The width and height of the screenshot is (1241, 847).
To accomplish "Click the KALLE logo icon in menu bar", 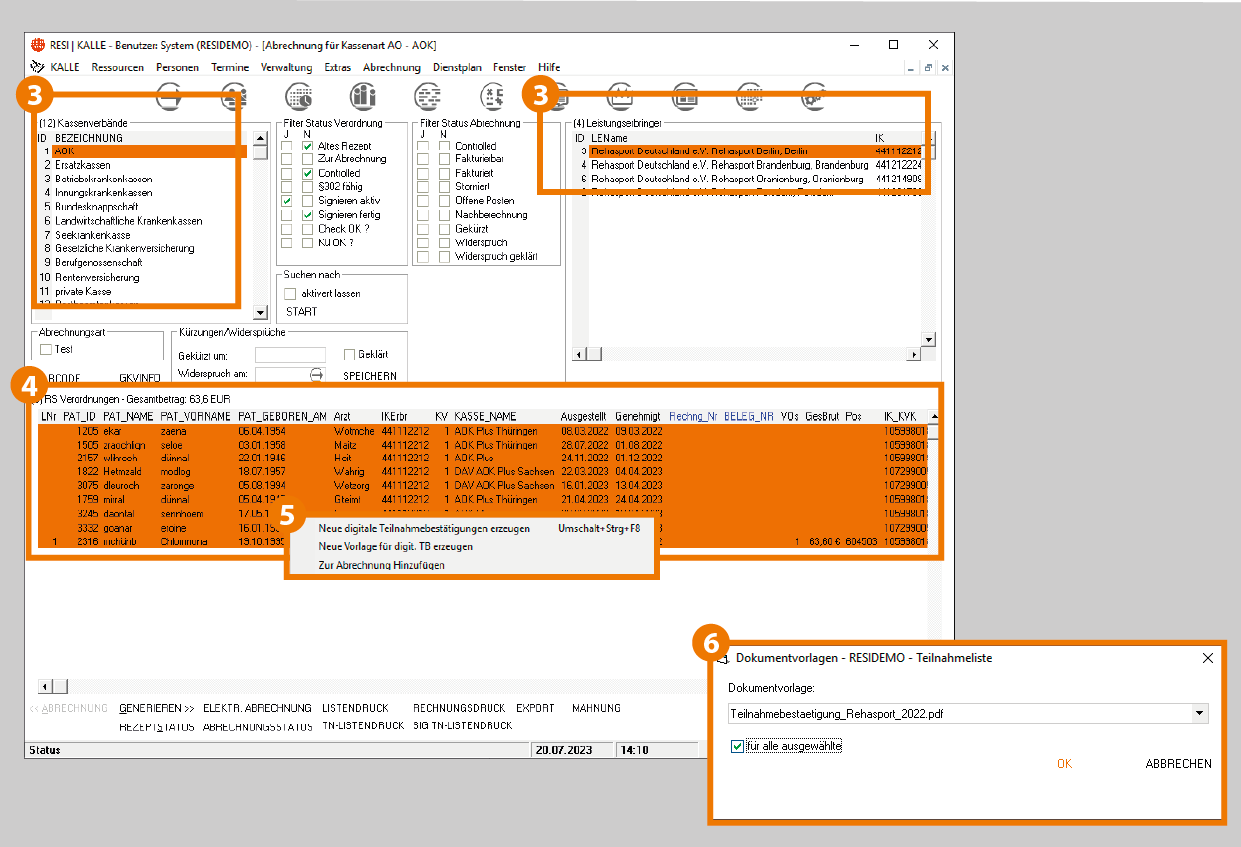I will coord(38,67).
